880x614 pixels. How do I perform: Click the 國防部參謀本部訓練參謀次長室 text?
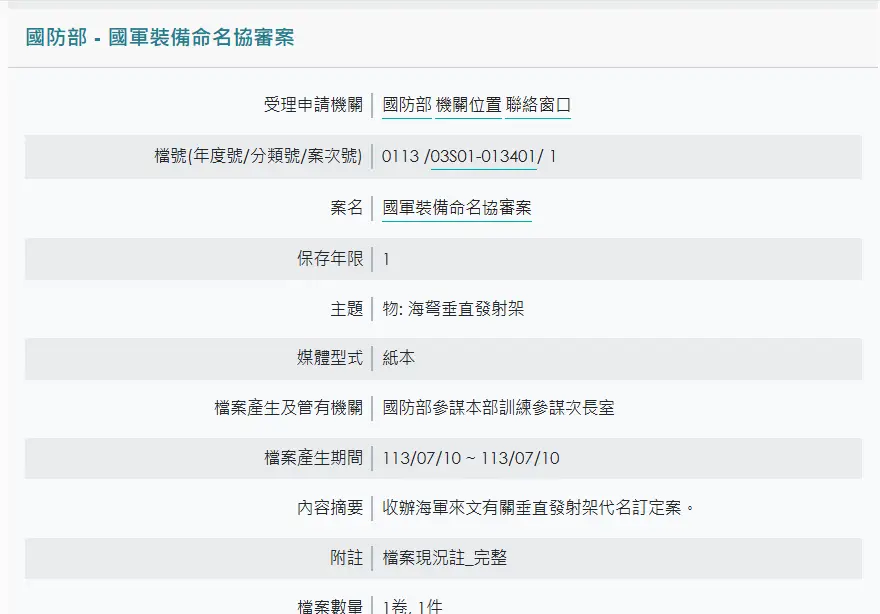pyautogui.click(x=498, y=408)
